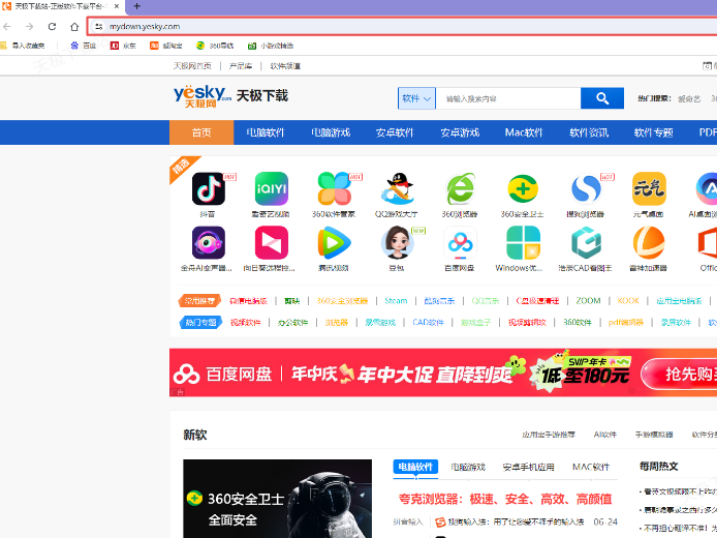Click the mydown.yesky.com address bar

[402, 27]
